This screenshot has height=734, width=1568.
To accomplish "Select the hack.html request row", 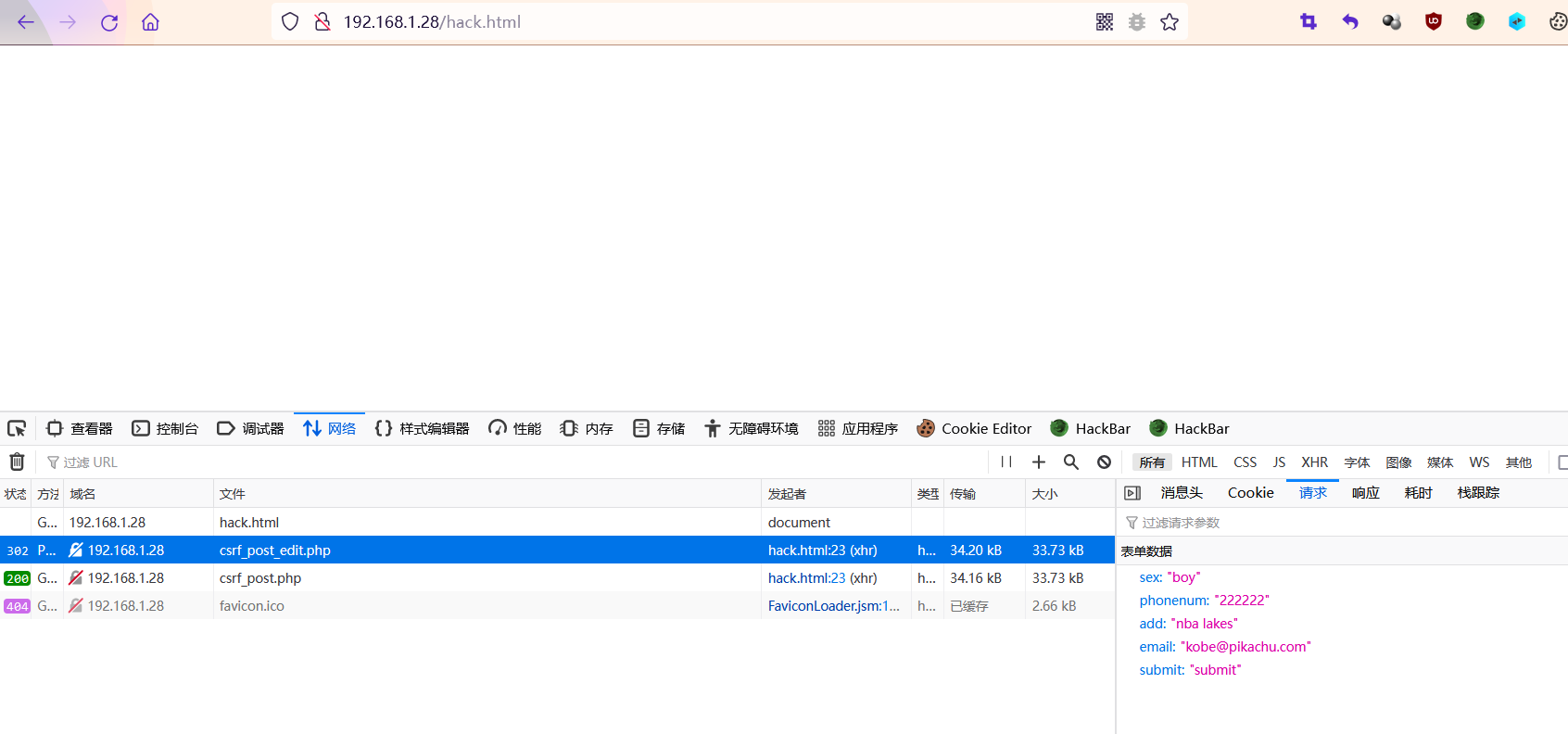I will coord(557,522).
